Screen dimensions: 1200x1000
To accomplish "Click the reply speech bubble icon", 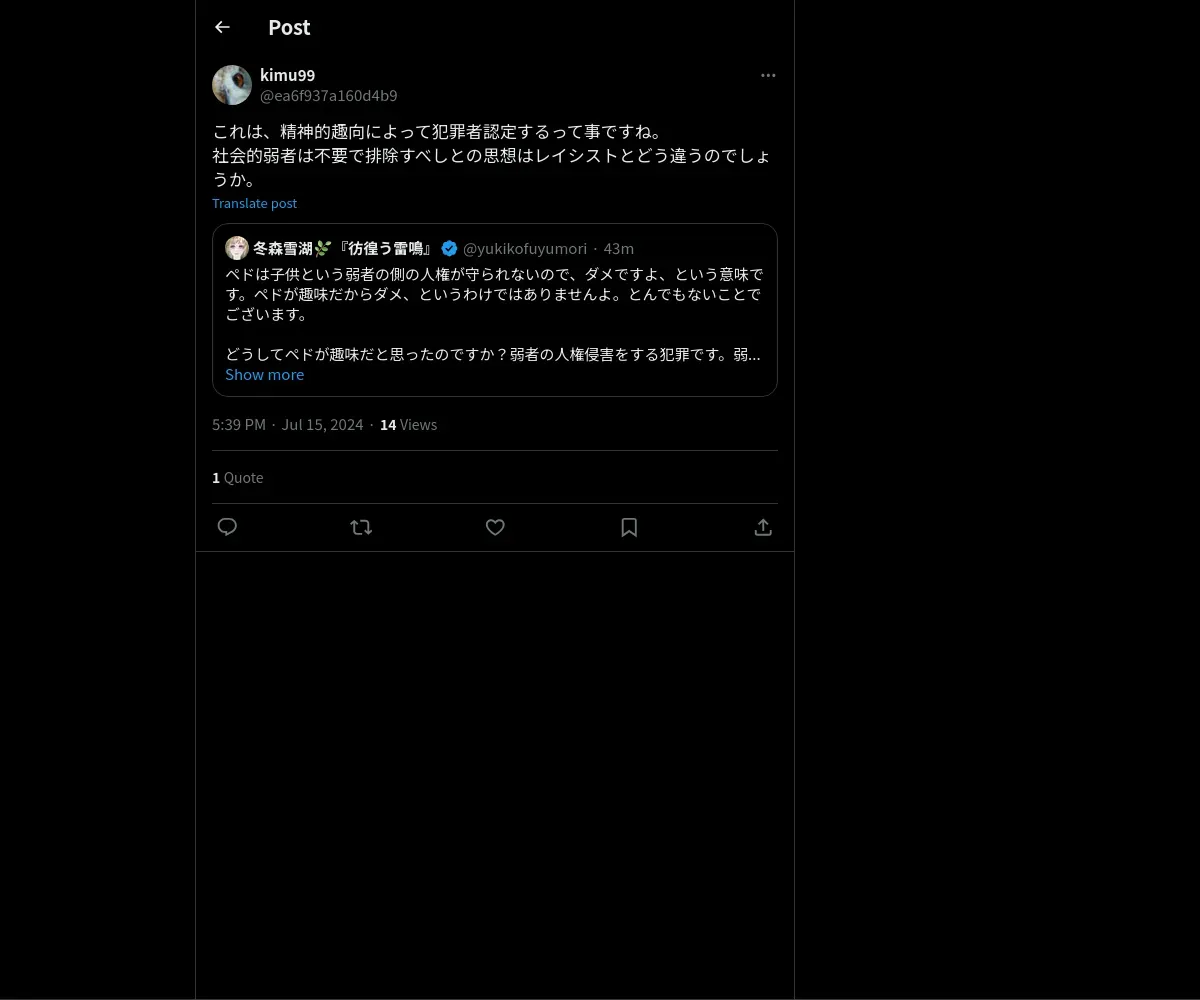I will pos(227,527).
